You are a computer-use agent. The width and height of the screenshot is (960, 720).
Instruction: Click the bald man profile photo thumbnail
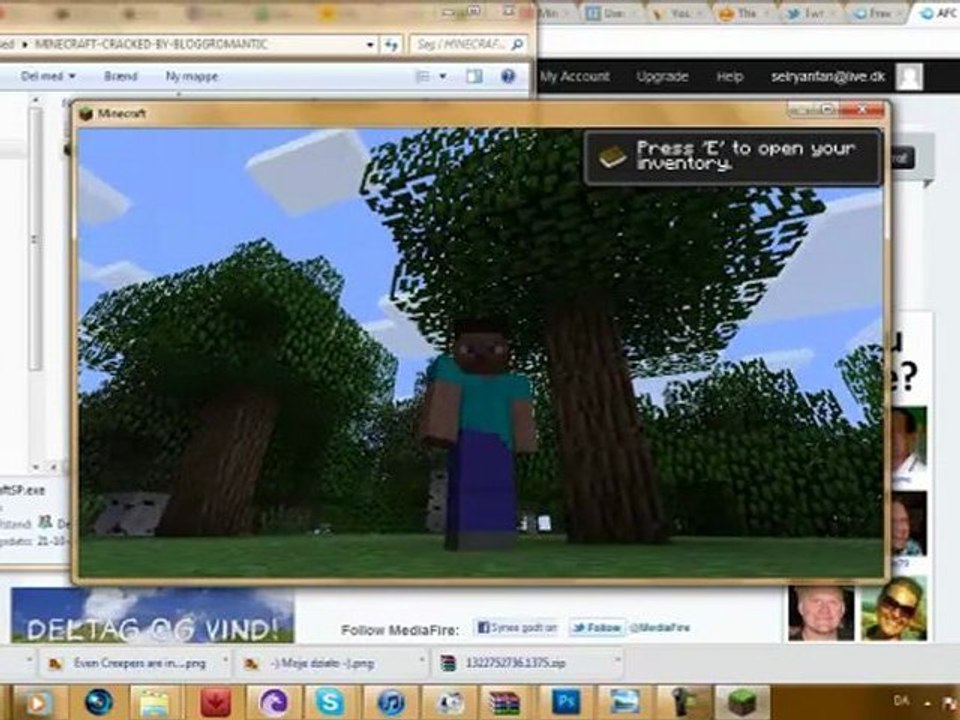click(x=821, y=612)
